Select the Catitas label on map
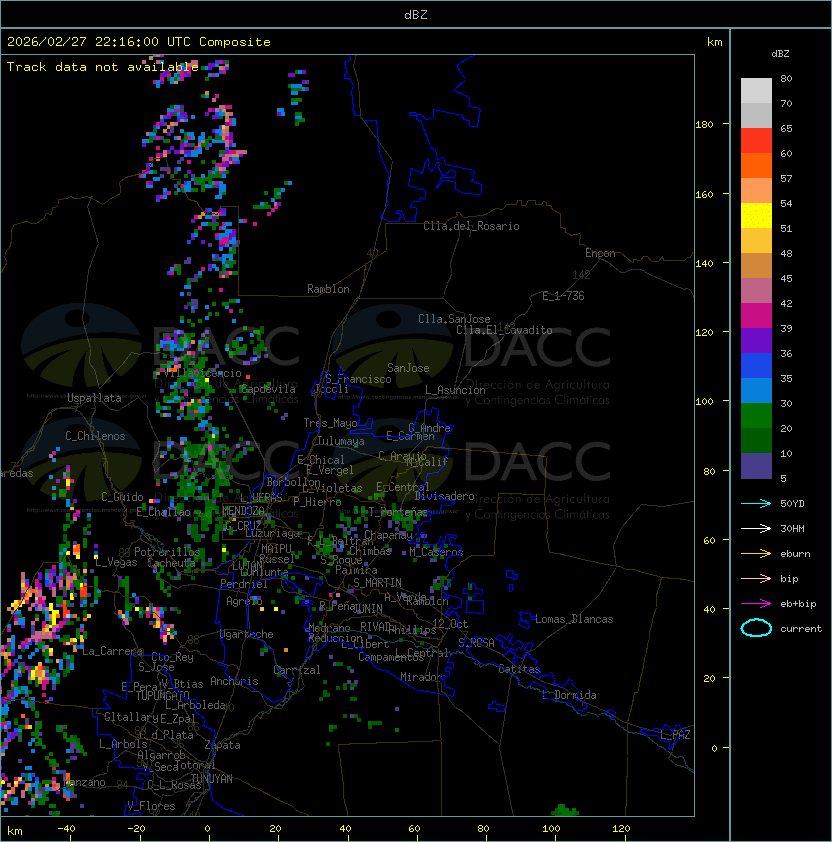 coord(519,669)
